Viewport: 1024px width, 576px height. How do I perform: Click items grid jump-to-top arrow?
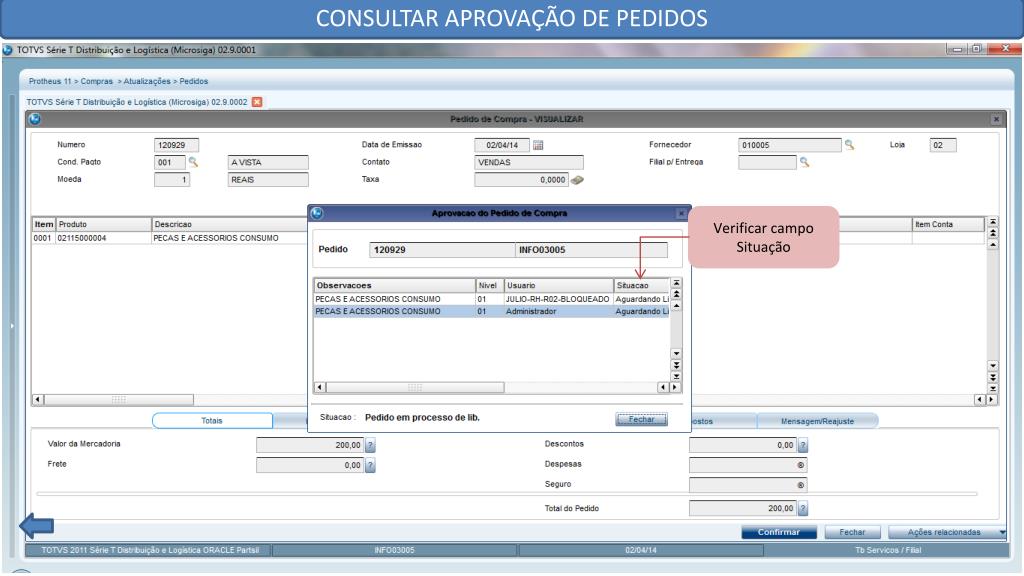click(993, 222)
